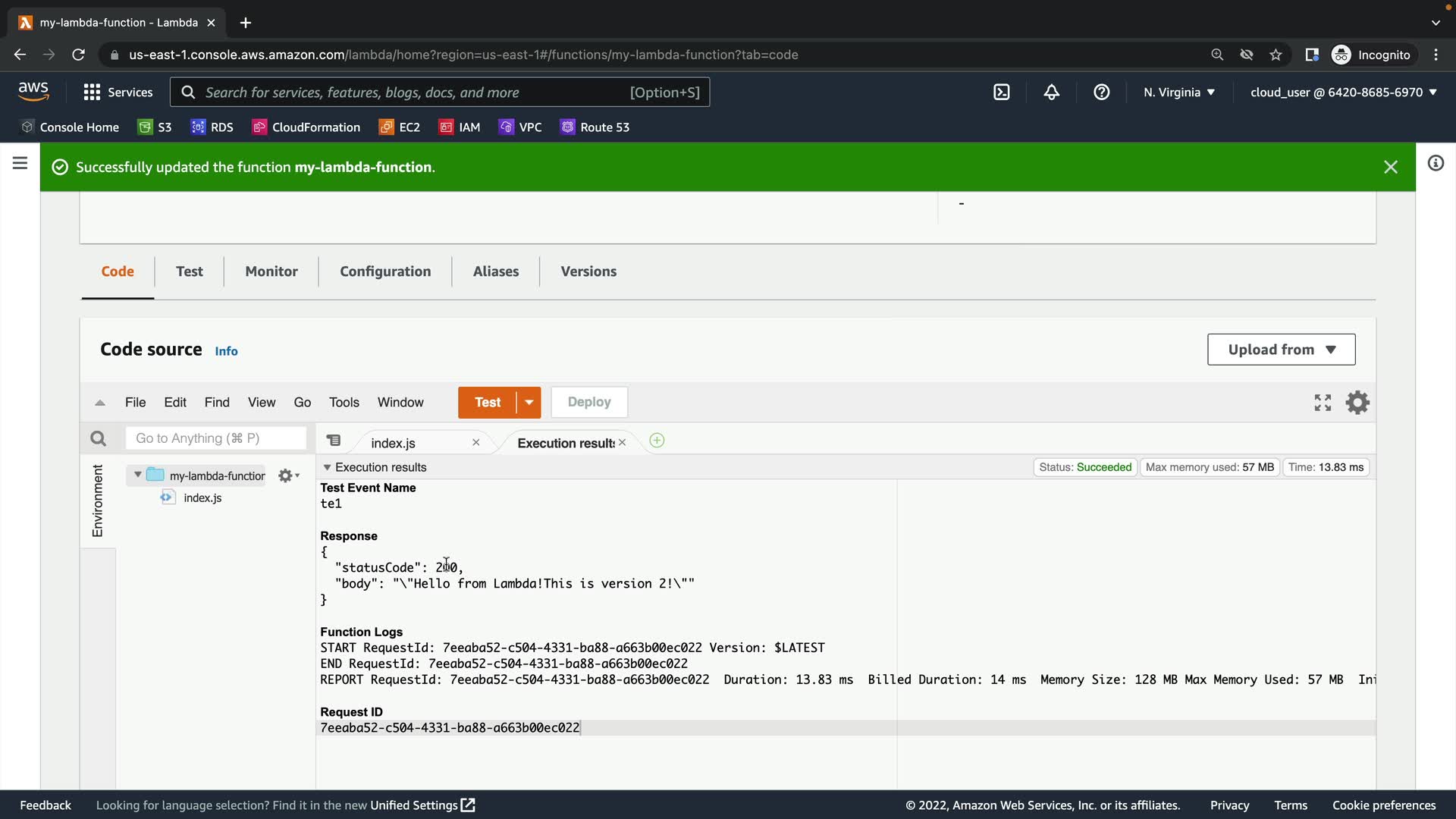Switch to the Configuration tab

point(384,271)
